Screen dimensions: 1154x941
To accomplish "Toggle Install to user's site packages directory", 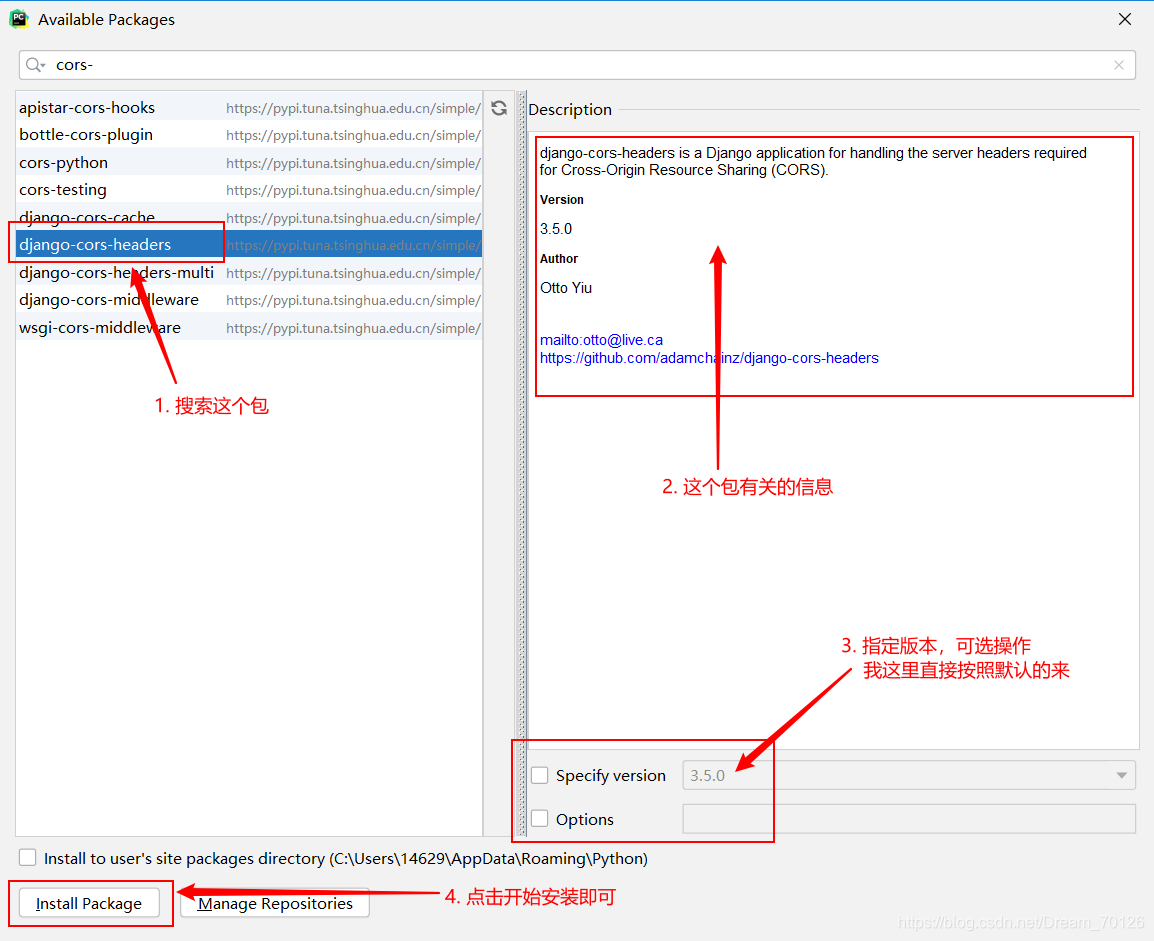I will click(x=27, y=857).
